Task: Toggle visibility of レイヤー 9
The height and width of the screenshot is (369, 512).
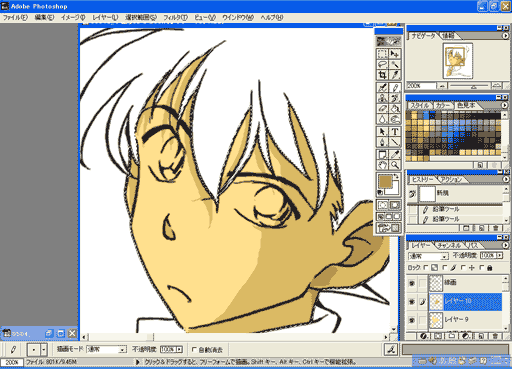Action: 412,320
